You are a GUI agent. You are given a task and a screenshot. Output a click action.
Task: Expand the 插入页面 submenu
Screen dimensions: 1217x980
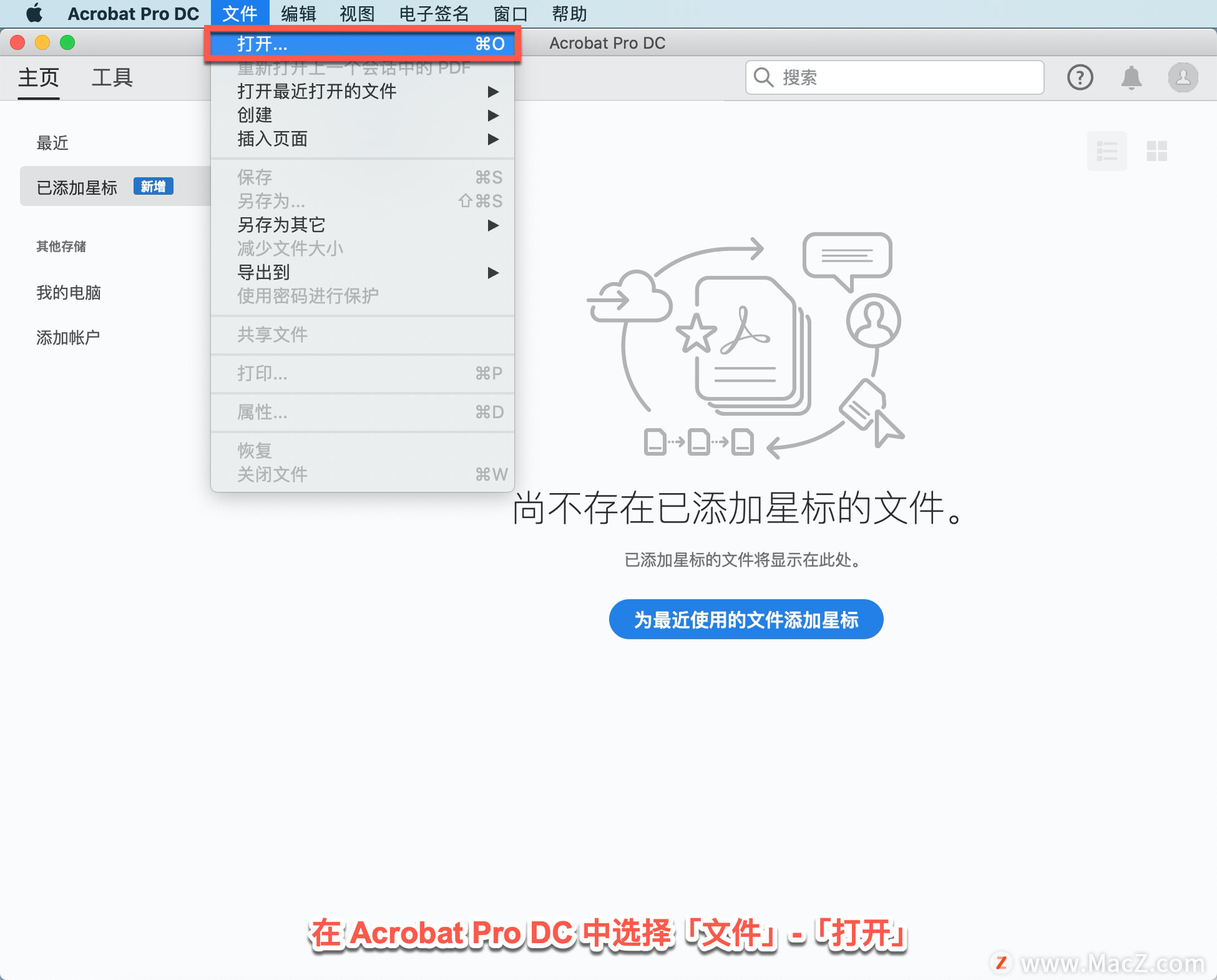[x=362, y=139]
